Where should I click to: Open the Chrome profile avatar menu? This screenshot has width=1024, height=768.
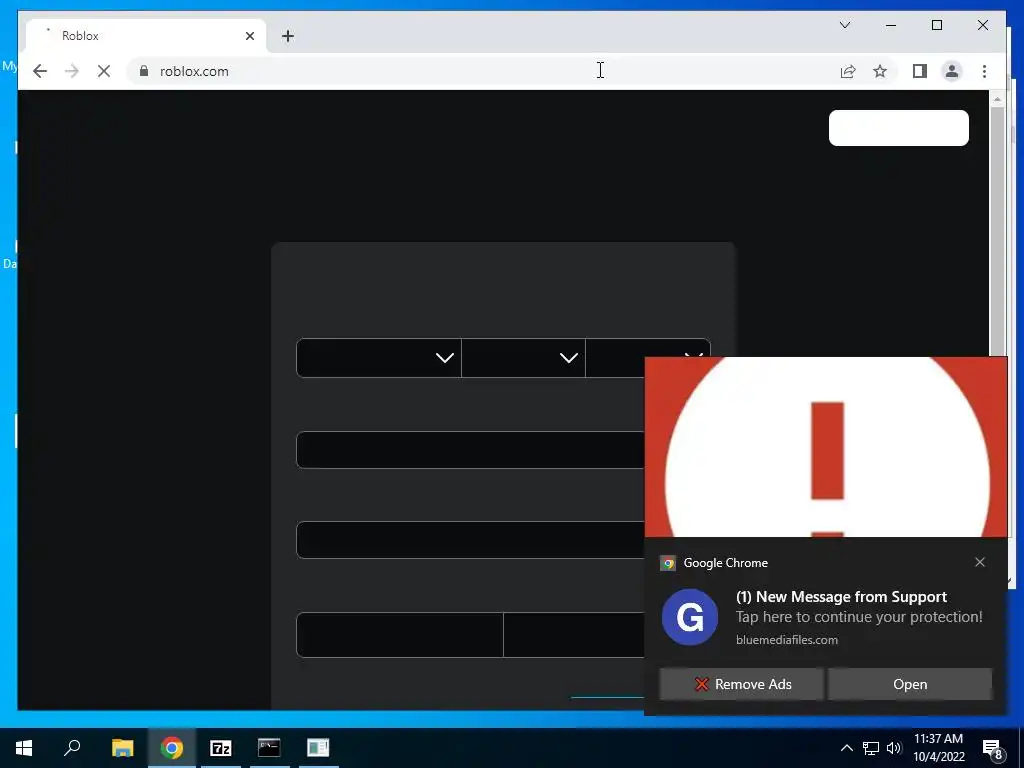pos(952,71)
